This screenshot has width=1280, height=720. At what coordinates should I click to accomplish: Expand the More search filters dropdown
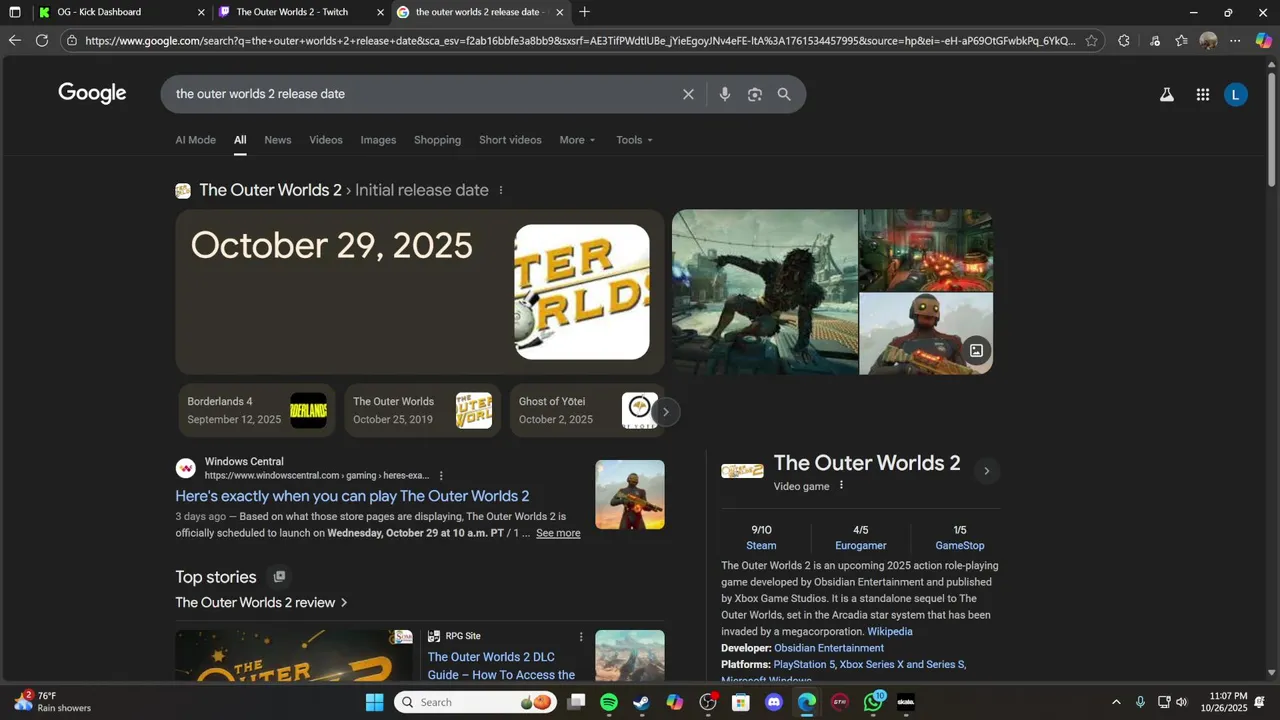577,140
